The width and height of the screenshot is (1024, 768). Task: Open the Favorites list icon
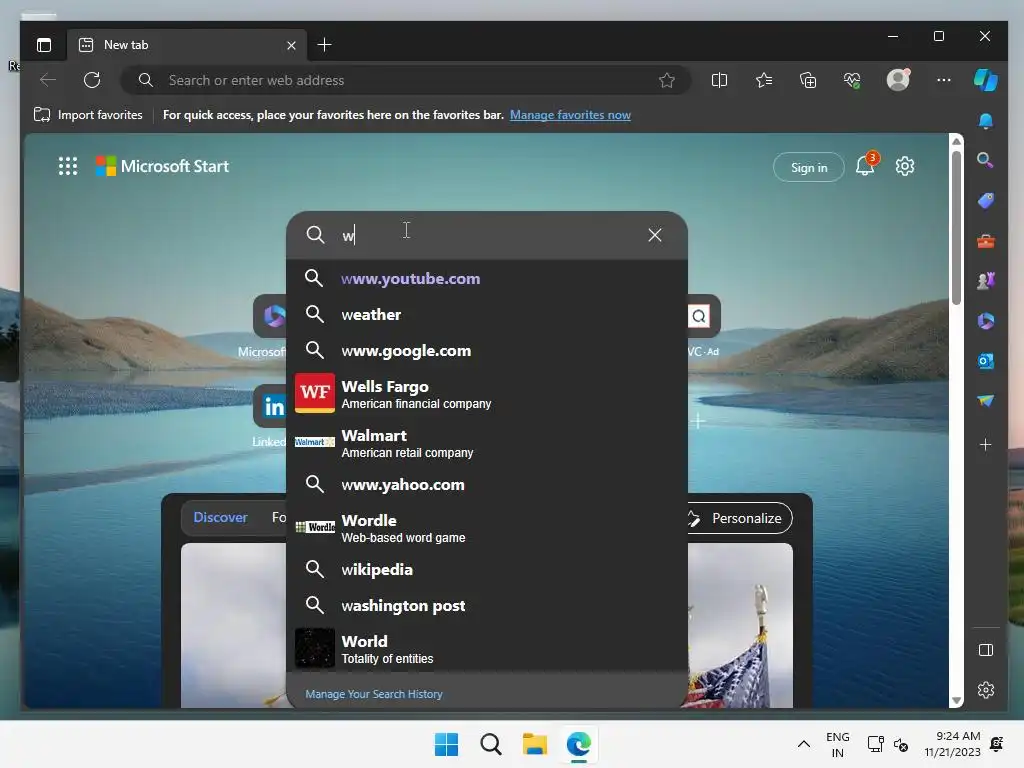click(x=763, y=80)
